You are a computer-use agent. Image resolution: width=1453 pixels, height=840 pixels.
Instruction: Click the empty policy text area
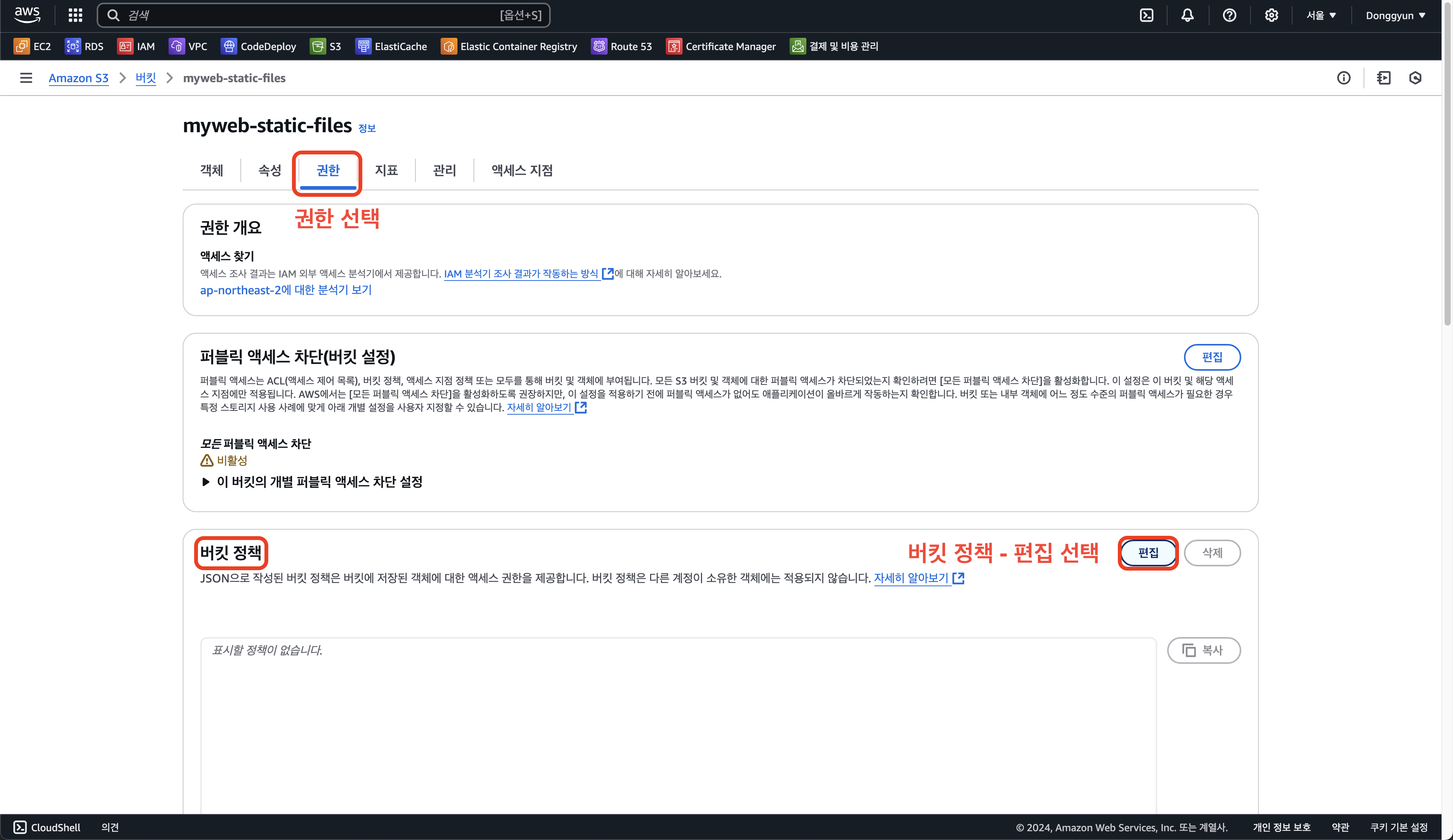pos(678,725)
